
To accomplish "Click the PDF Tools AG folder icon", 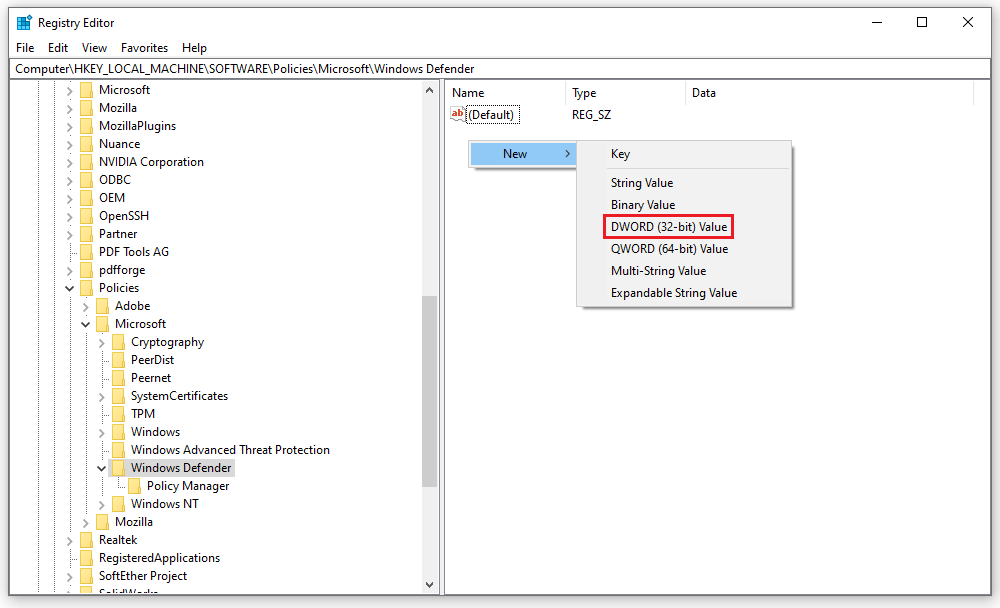I will click(87, 252).
